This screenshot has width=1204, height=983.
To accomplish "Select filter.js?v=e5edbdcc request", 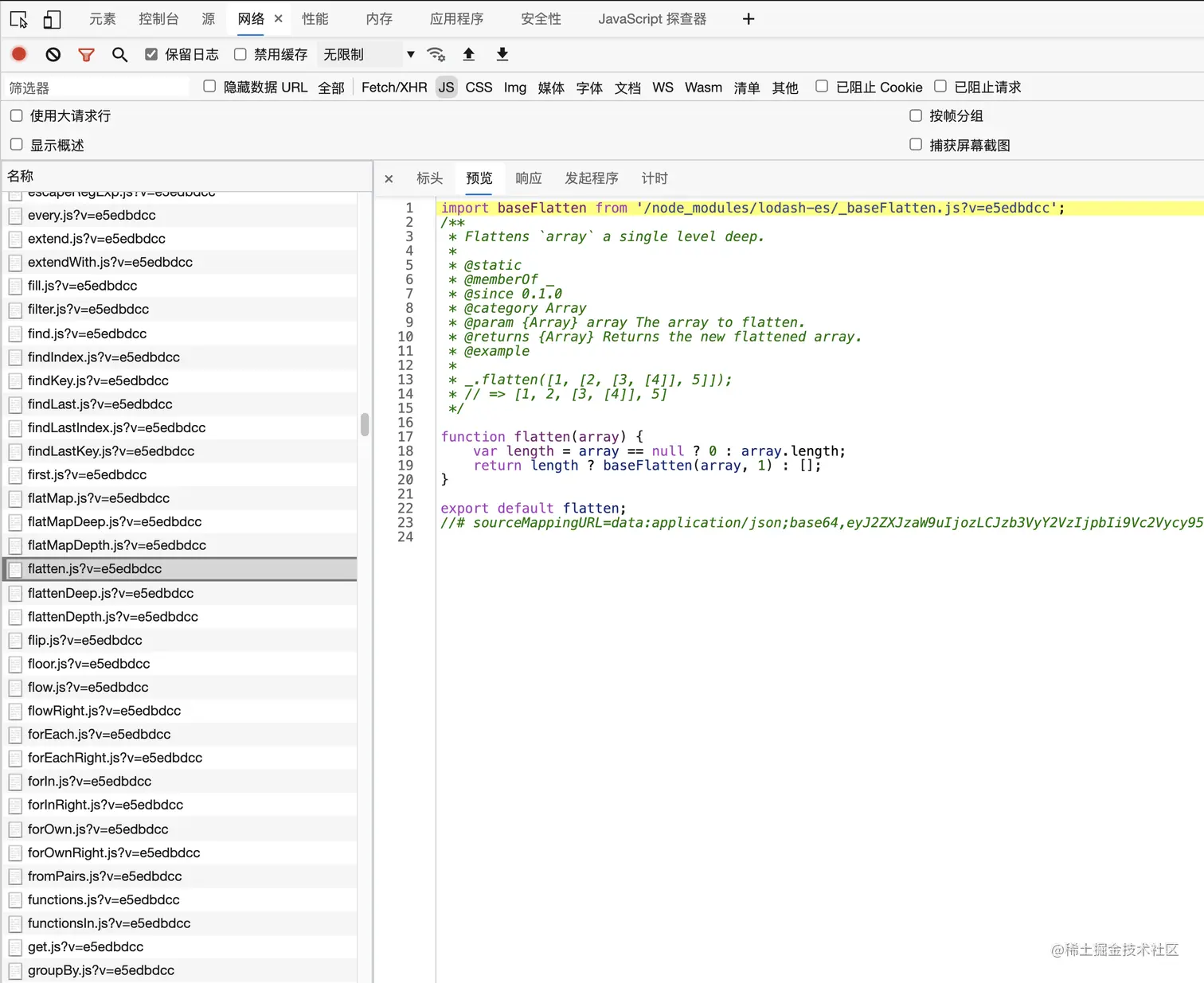I will [x=180, y=310].
